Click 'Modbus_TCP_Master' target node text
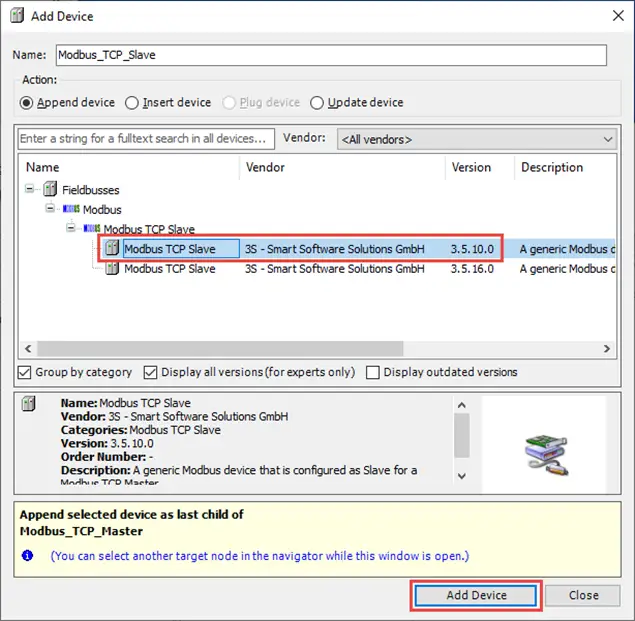This screenshot has width=635, height=621. pos(81,531)
